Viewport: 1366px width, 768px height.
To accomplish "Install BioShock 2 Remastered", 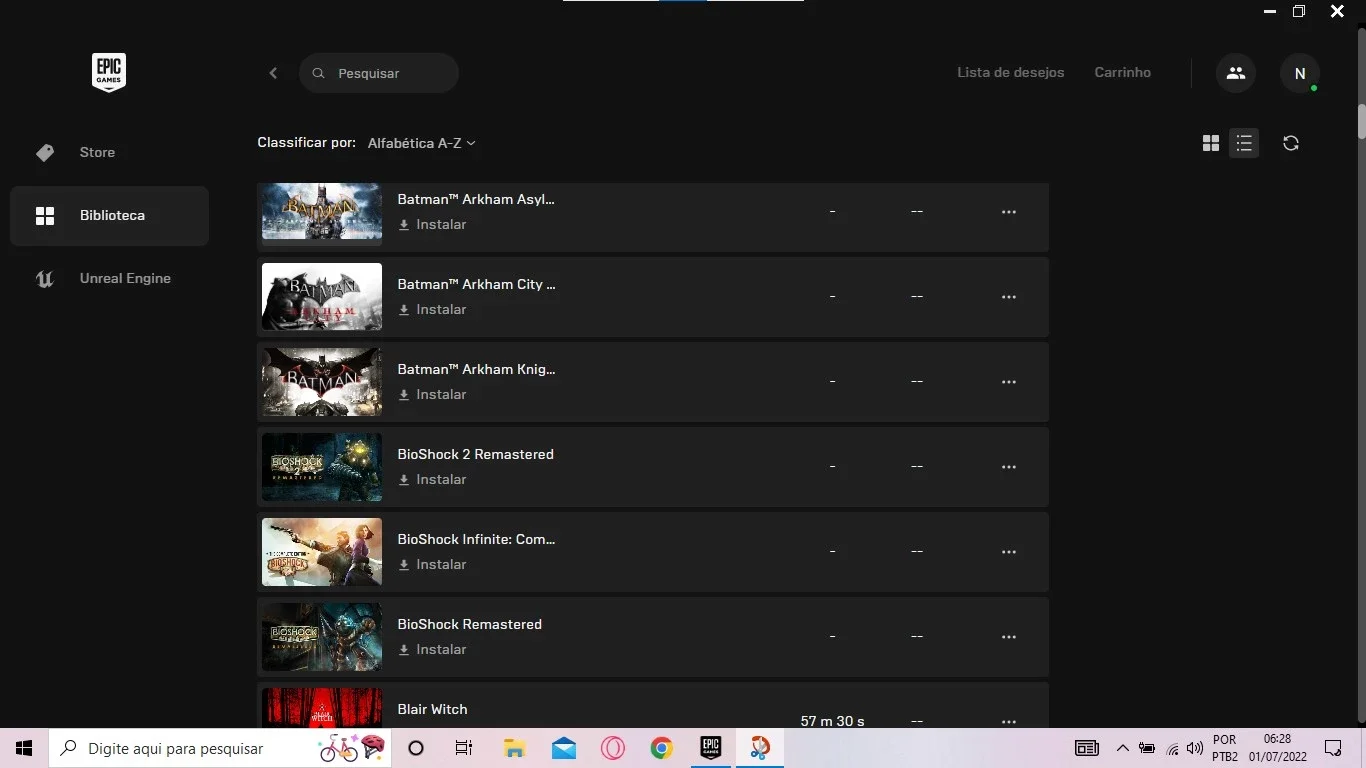I will (x=433, y=480).
